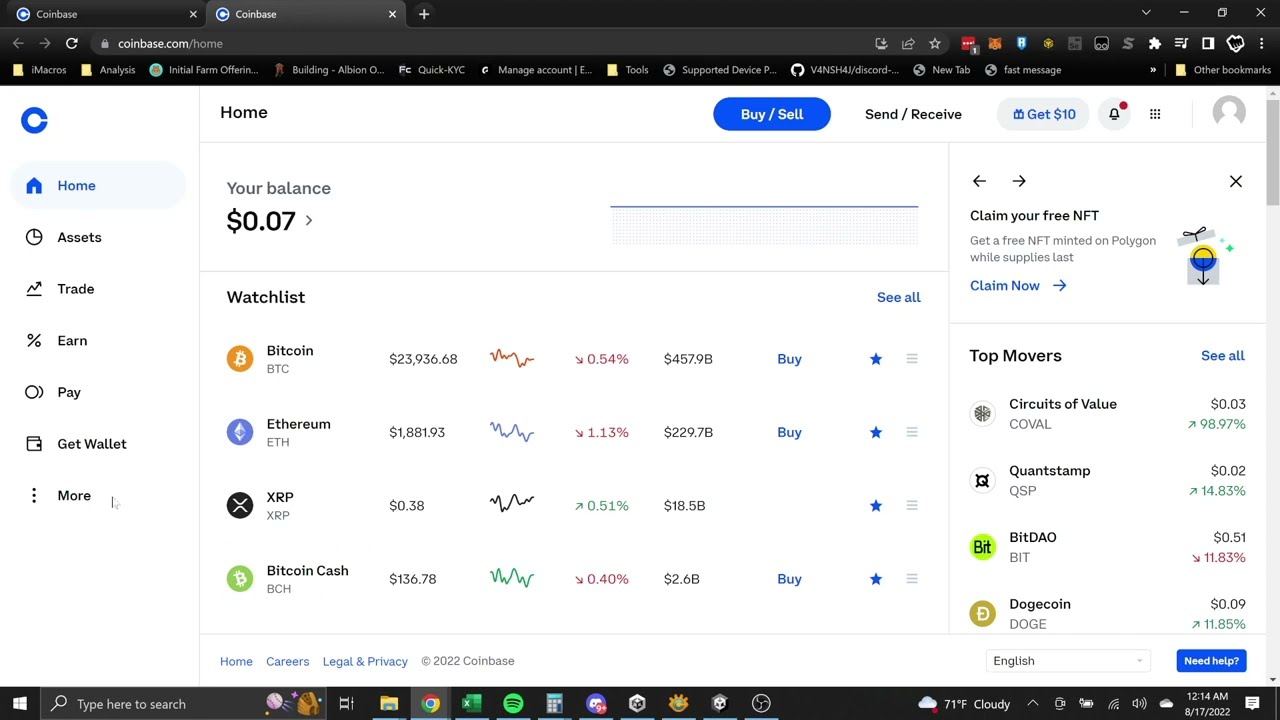Click the user profile avatar
The image size is (1280, 720).
pos(1228,113)
